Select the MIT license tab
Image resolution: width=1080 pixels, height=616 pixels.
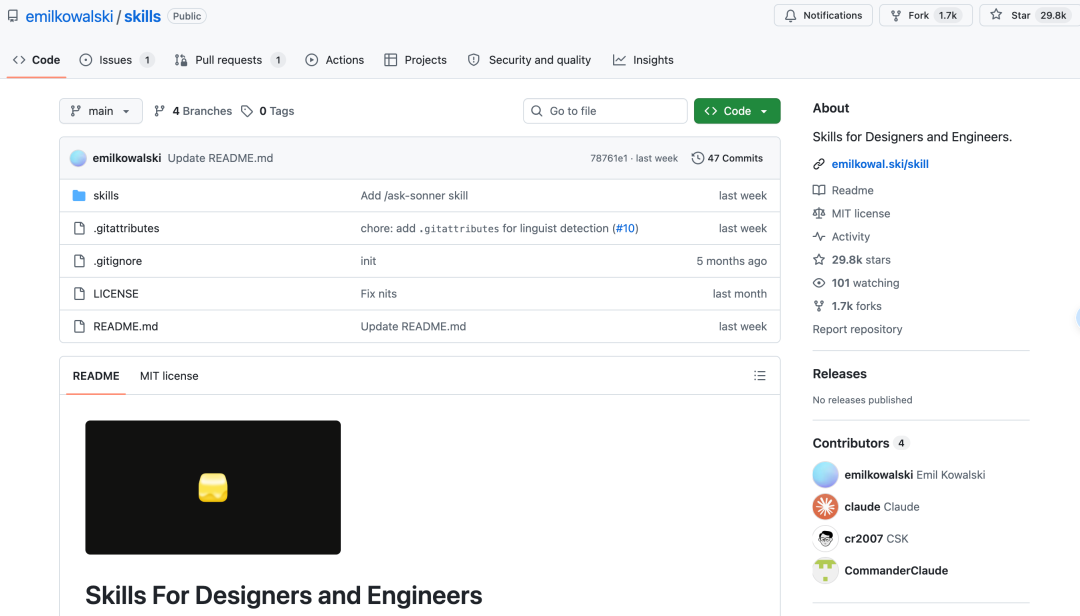[x=169, y=376]
